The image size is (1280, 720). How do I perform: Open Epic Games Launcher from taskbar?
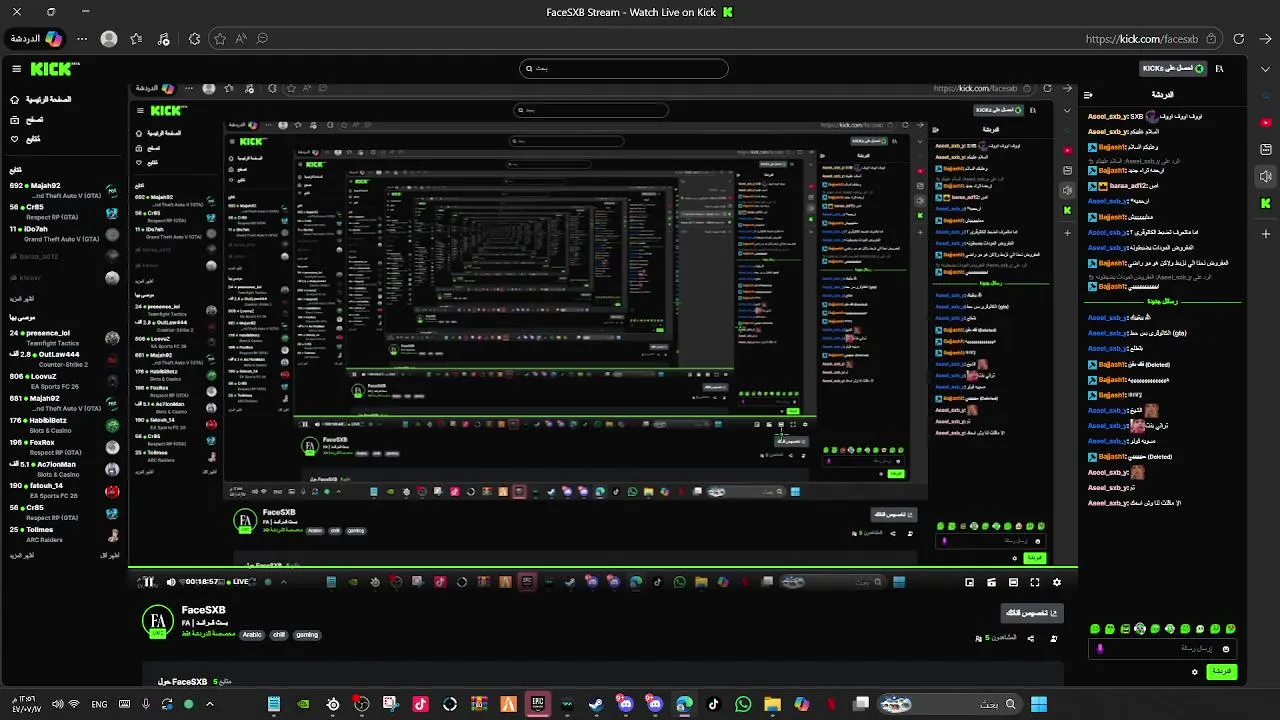[x=537, y=704]
